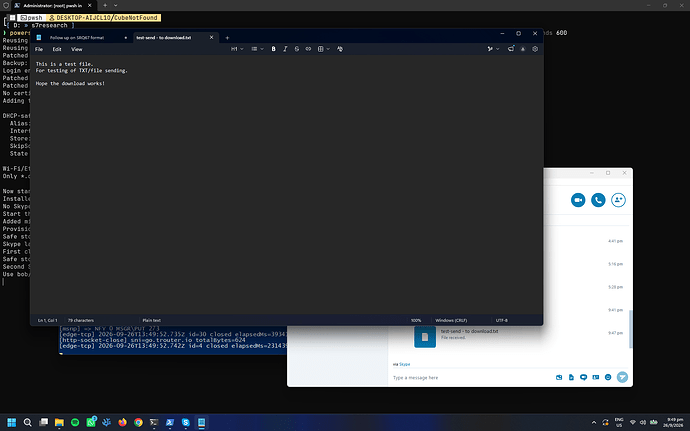Click the Skype send message button

tap(622, 377)
